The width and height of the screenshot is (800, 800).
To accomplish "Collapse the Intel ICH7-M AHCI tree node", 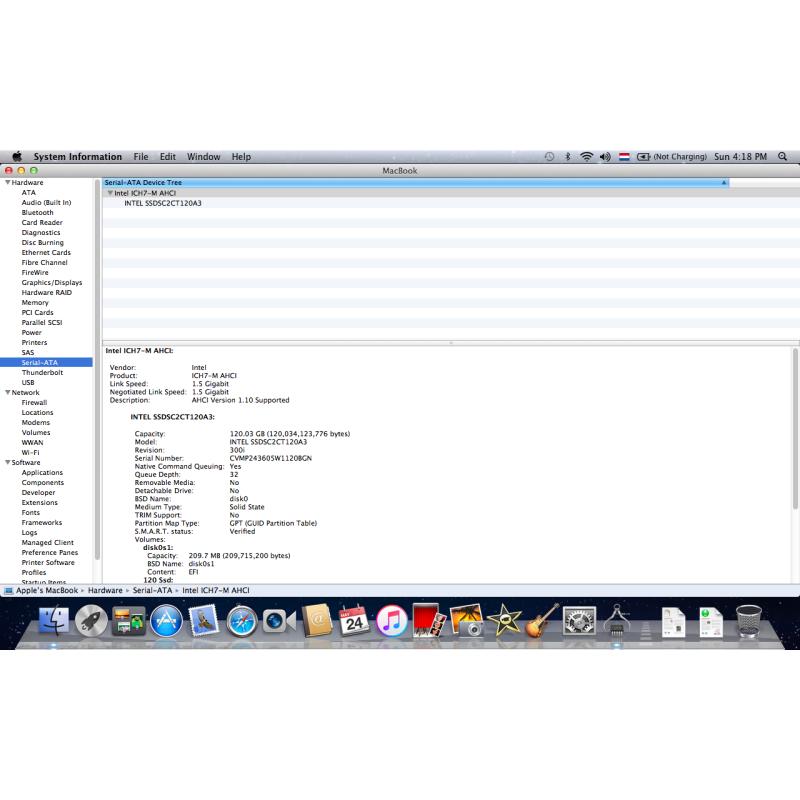I will click(110, 193).
